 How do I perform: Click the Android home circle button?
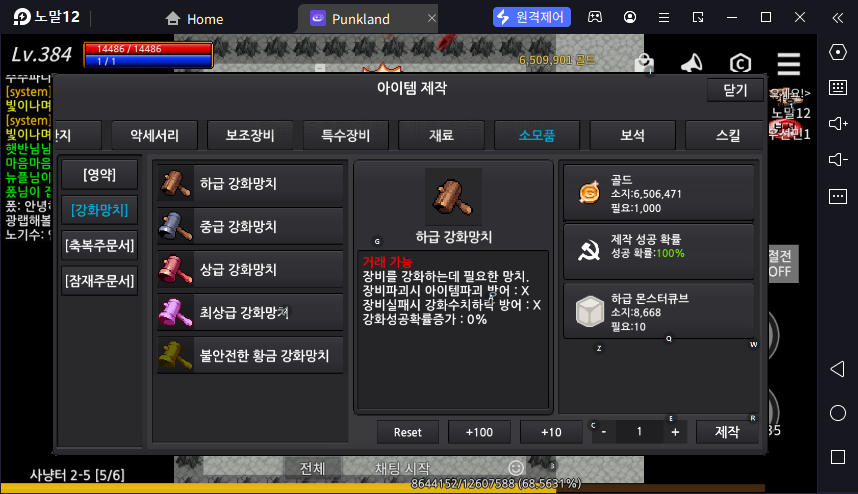pos(838,413)
